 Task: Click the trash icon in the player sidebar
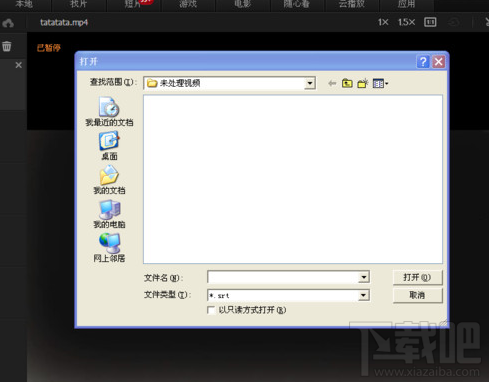7,46
